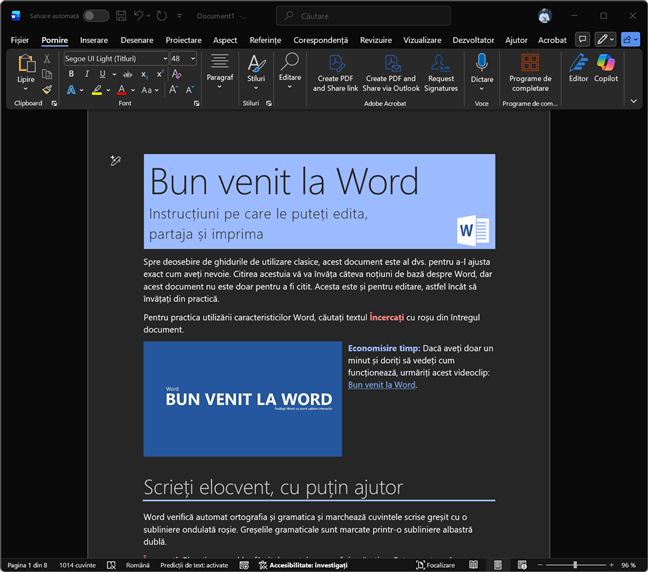Collapse the ribbon with the chevron
This screenshot has width=648, height=572.
(x=634, y=101)
